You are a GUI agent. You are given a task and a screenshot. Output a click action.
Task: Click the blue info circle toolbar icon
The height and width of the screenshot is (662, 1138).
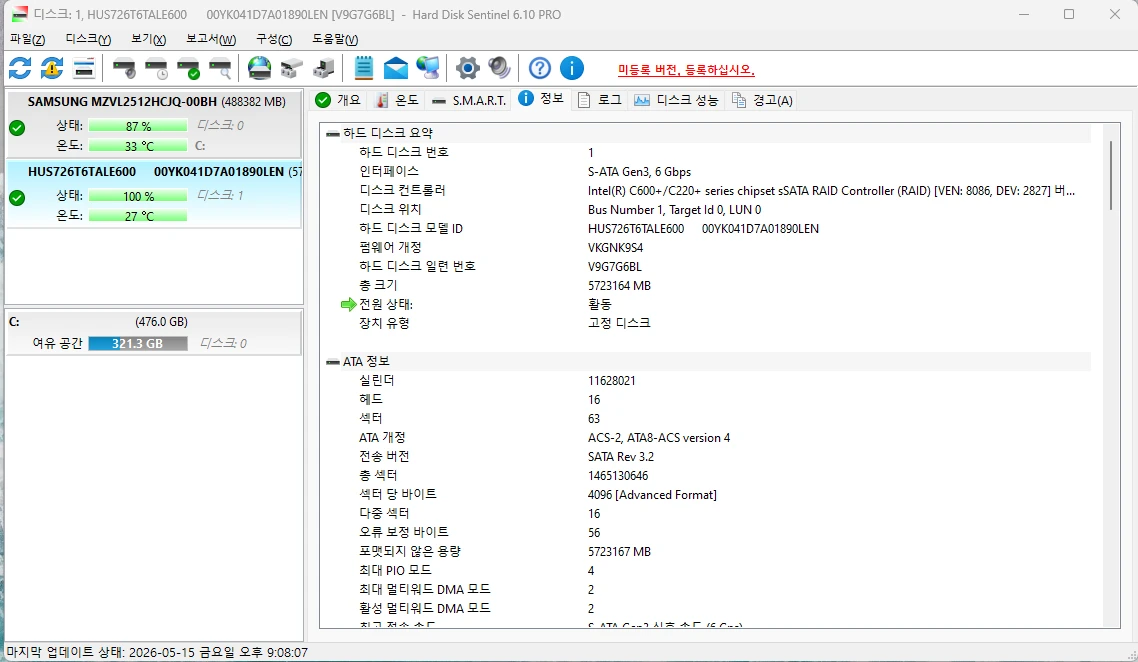[x=572, y=68]
